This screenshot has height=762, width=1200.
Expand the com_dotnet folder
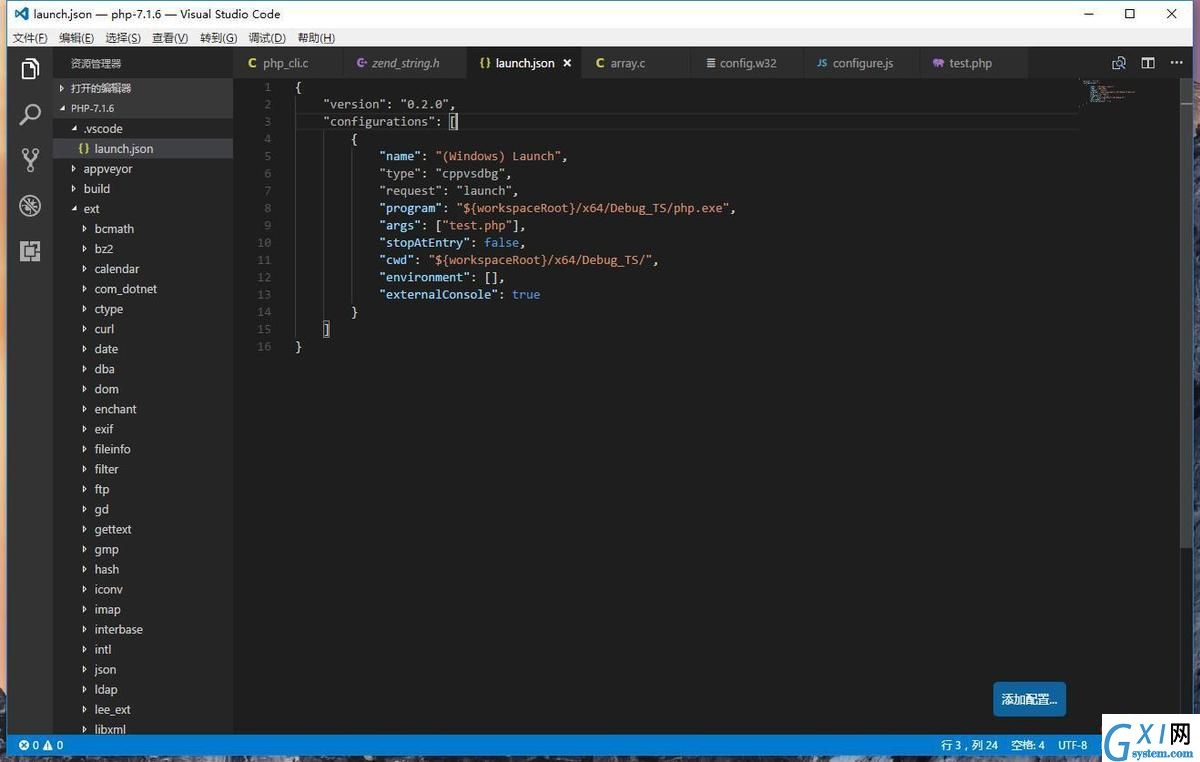tap(143, 288)
